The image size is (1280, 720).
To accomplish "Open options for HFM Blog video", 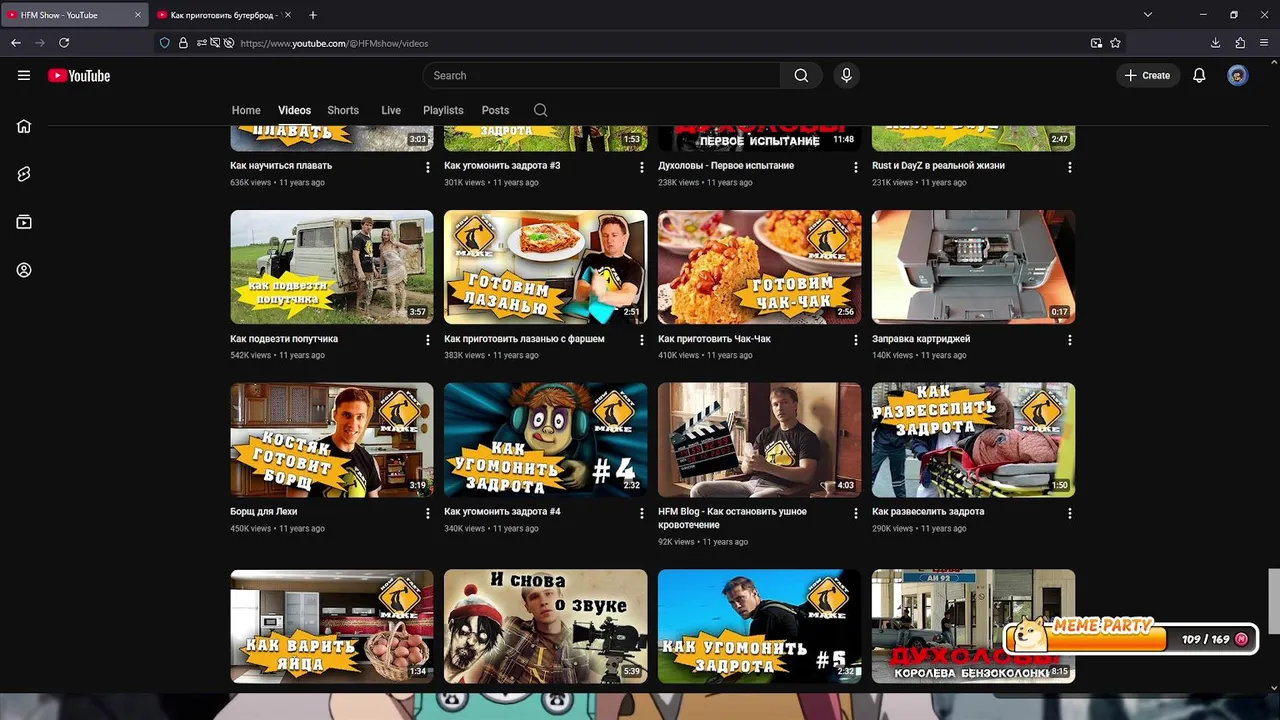I will coord(856,513).
